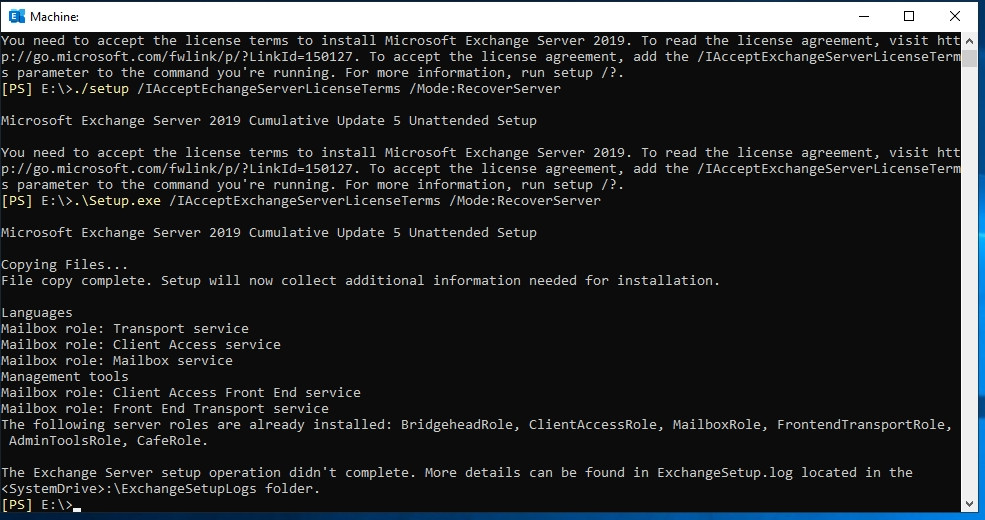Image resolution: width=985 pixels, height=520 pixels.
Task: Click the '<SystemDrive>:\ExchangeSetupLogs folder' text
Action: pyautogui.click(x=158, y=488)
